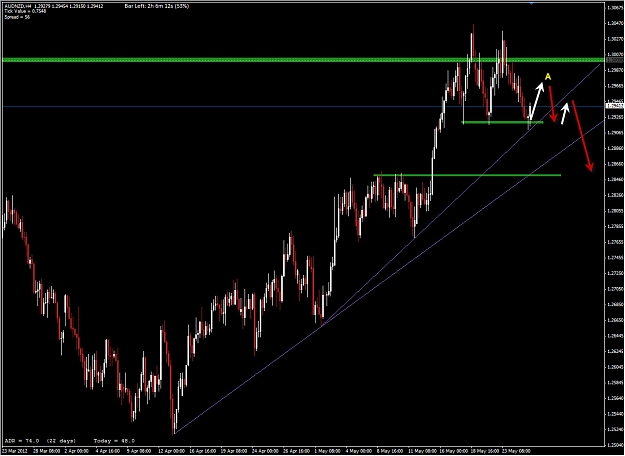Select the short green support line under the double top
Screen dimensions: 625x456
tap(502, 122)
